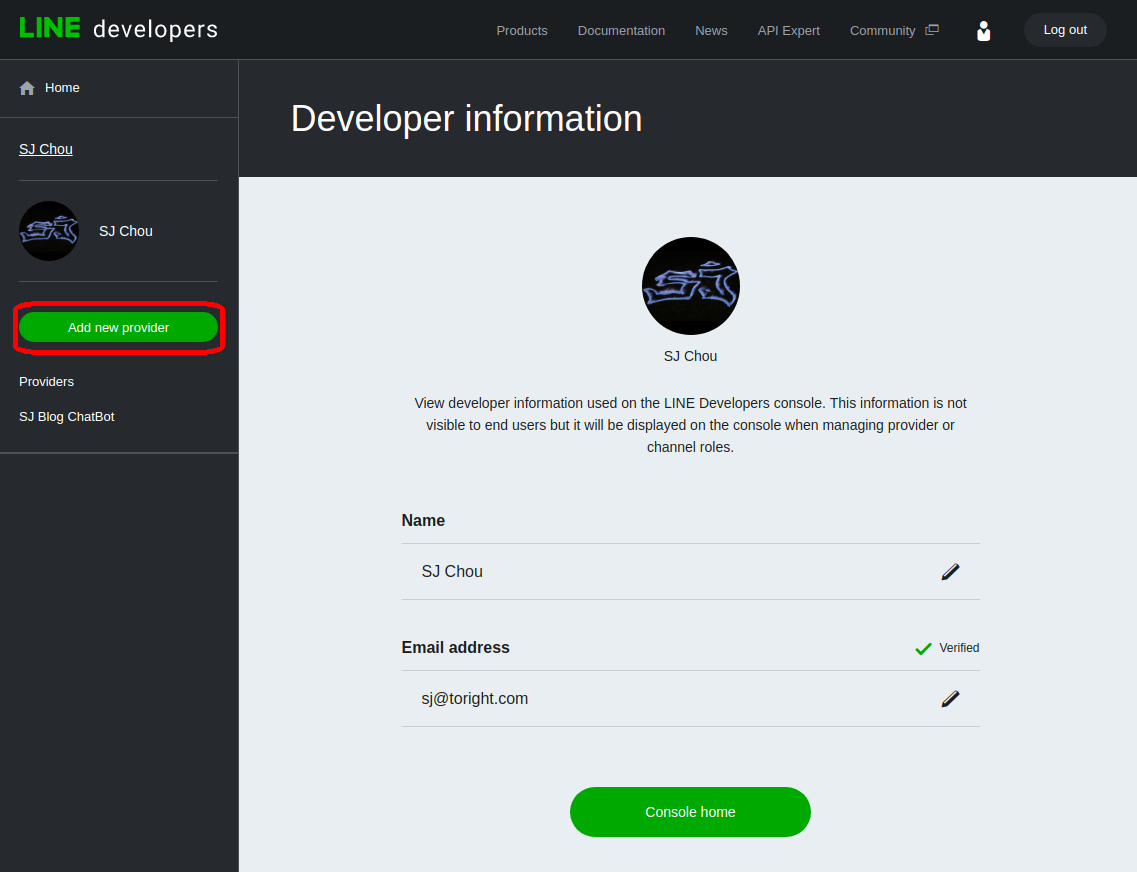This screenshot has height=872, width=1137.
Task: Click the pencil icon to edit Email address
Action: [x=950, y=699]
